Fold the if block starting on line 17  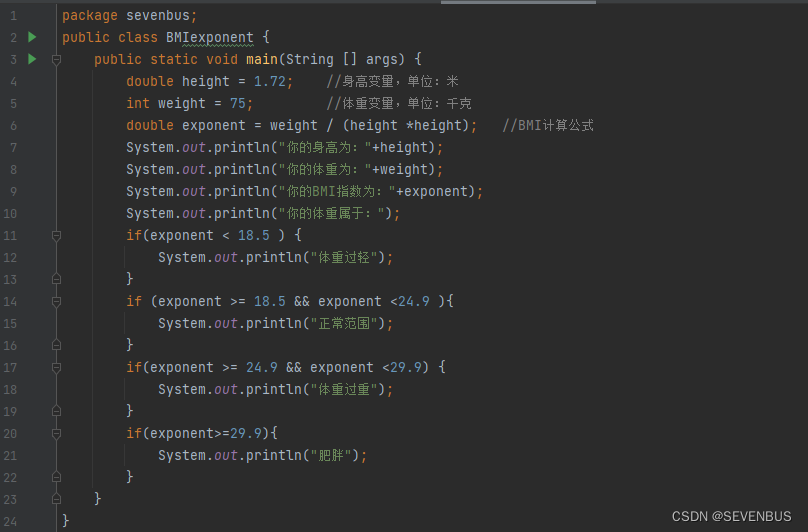(x=56, y=367)
